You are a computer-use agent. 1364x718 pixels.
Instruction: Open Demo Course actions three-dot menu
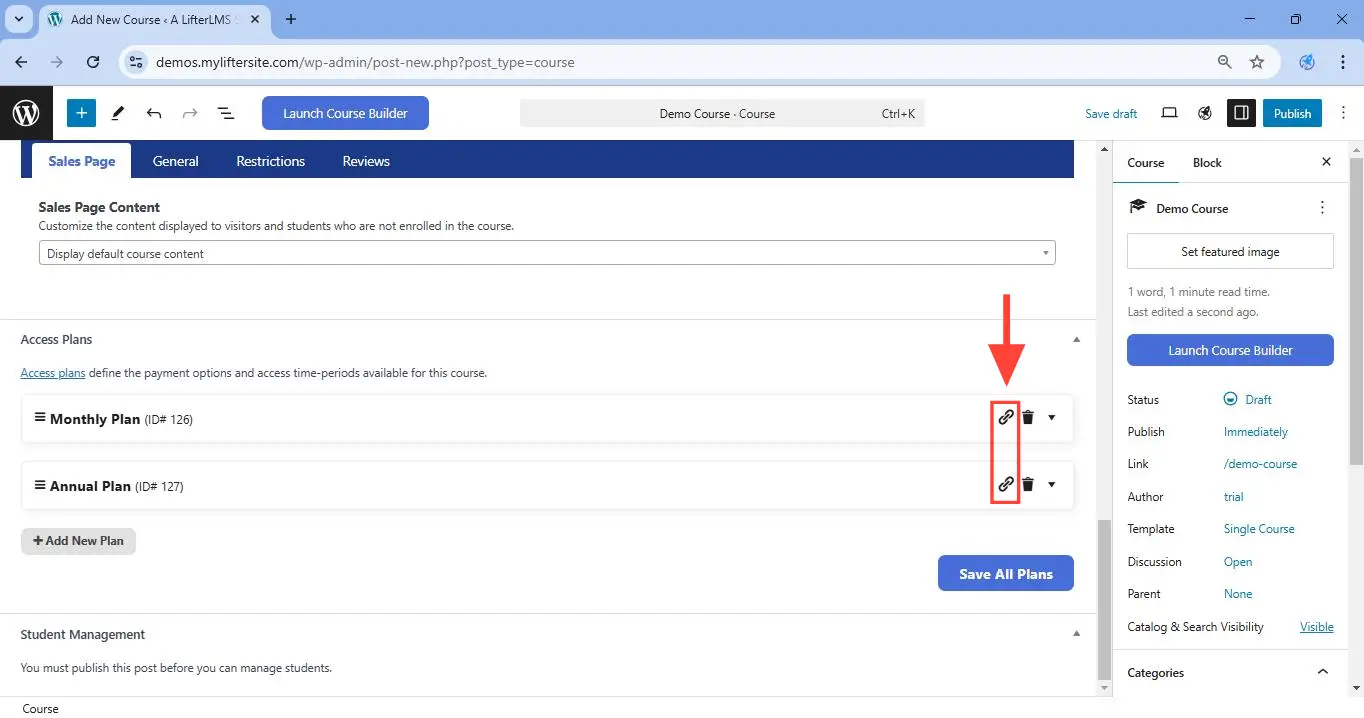[x=1322, y=208]
